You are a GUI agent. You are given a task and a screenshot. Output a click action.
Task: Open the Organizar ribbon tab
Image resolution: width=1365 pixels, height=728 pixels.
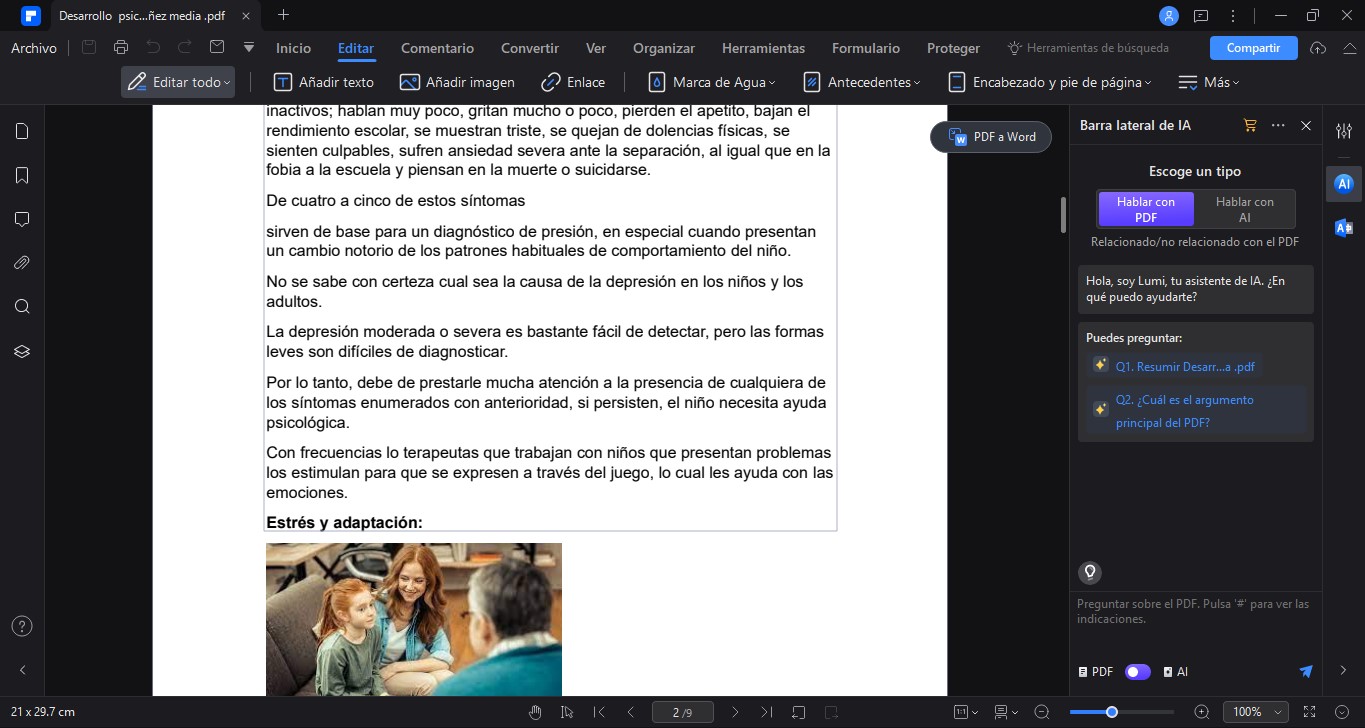pyautogui.click(x=663, y=47)
